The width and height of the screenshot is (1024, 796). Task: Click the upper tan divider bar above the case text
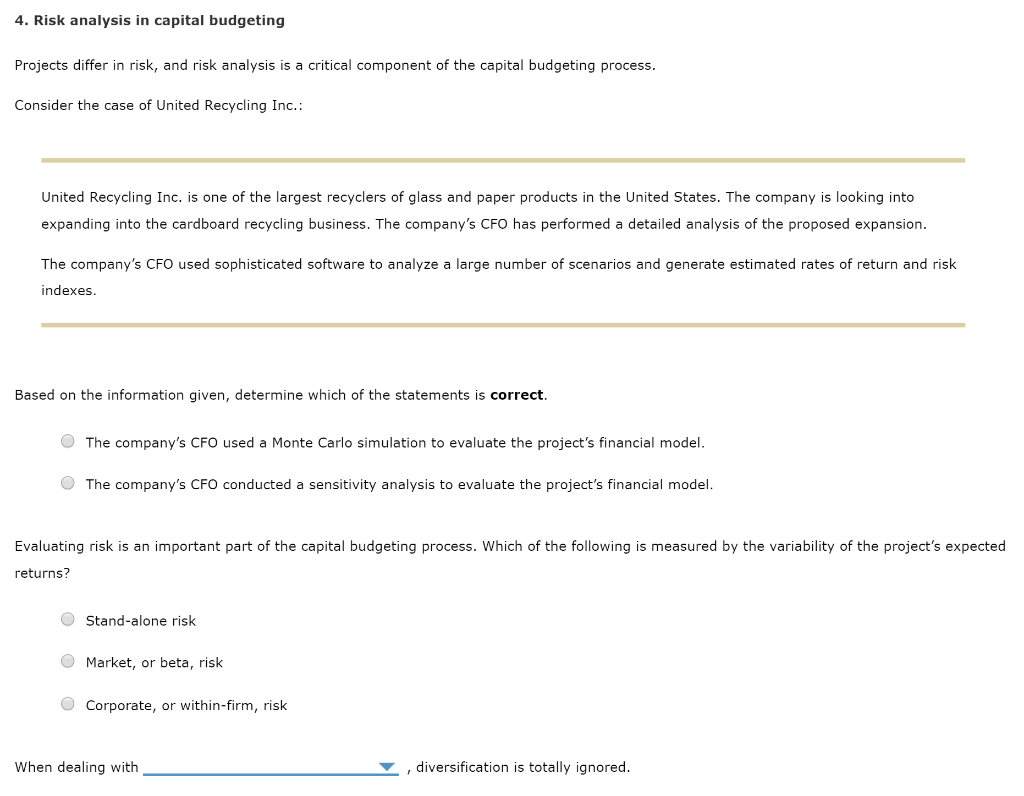click(502, 158)
